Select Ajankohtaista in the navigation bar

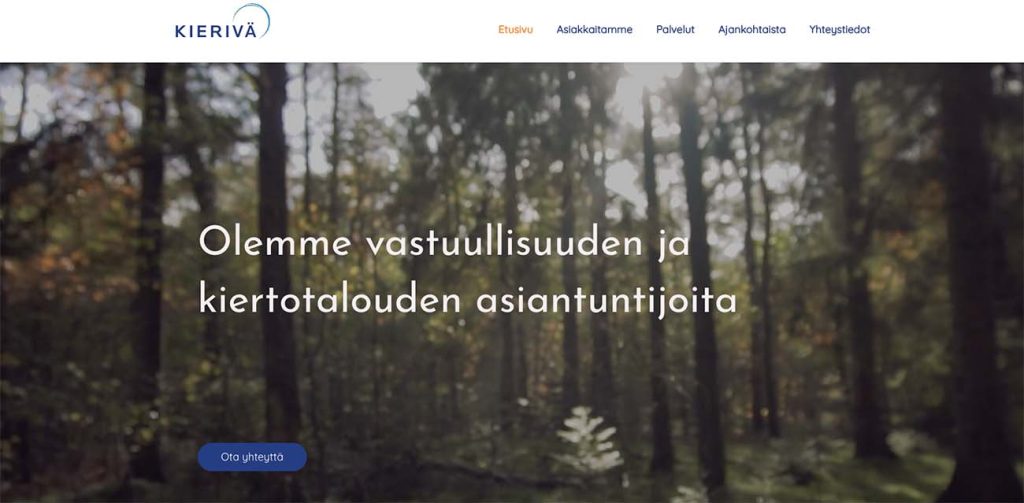pyautogui.click(x=752, y=29)
